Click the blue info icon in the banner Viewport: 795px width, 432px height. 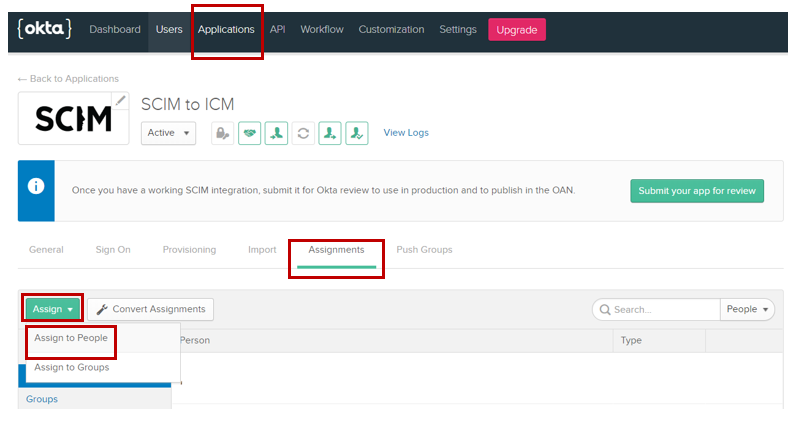pos(36,188)
